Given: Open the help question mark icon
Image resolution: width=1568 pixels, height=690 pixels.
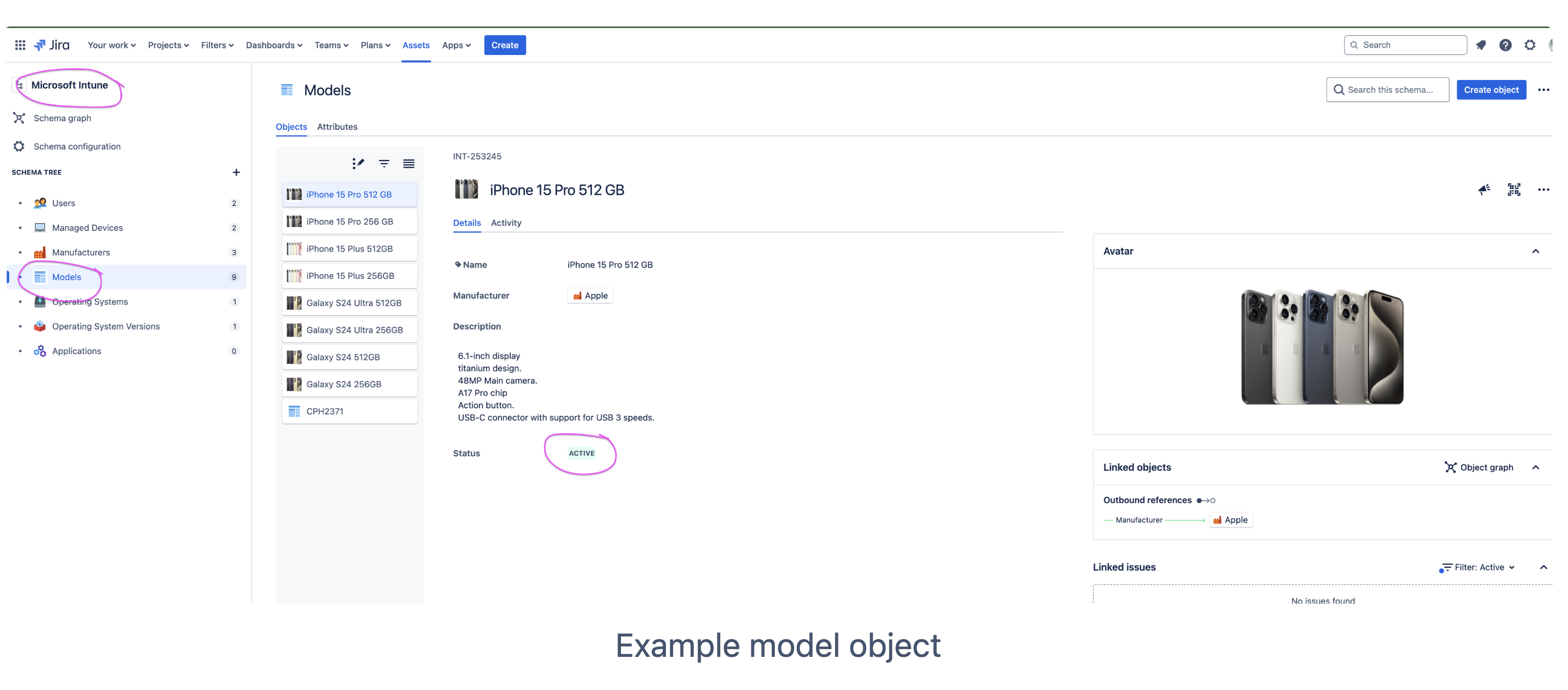Looking at the screenshot, I should pos(1505,45).
